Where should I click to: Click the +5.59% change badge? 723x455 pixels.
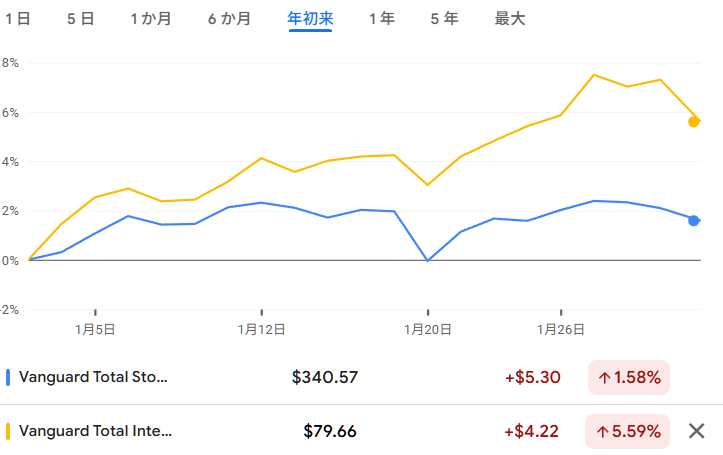(629, 431)
